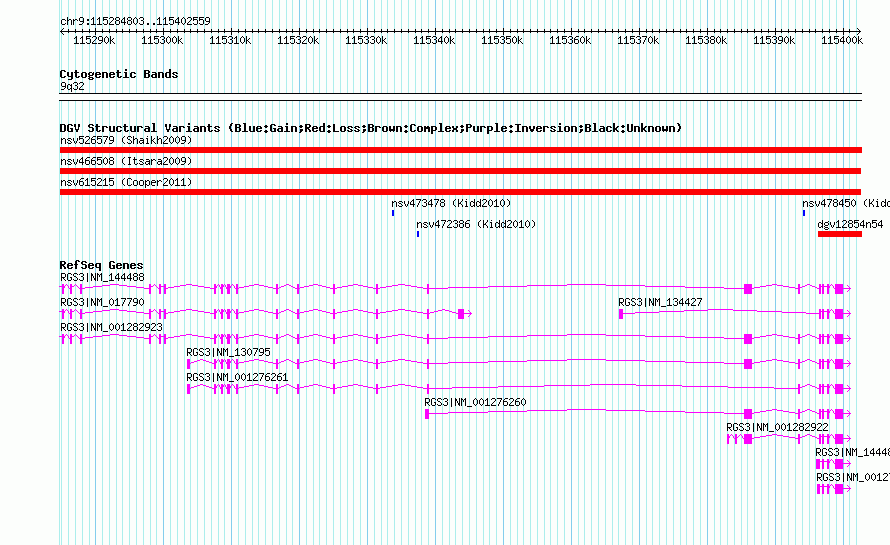Open the RGS3|NM_017790 transcript label

click(x=102, y=303)
